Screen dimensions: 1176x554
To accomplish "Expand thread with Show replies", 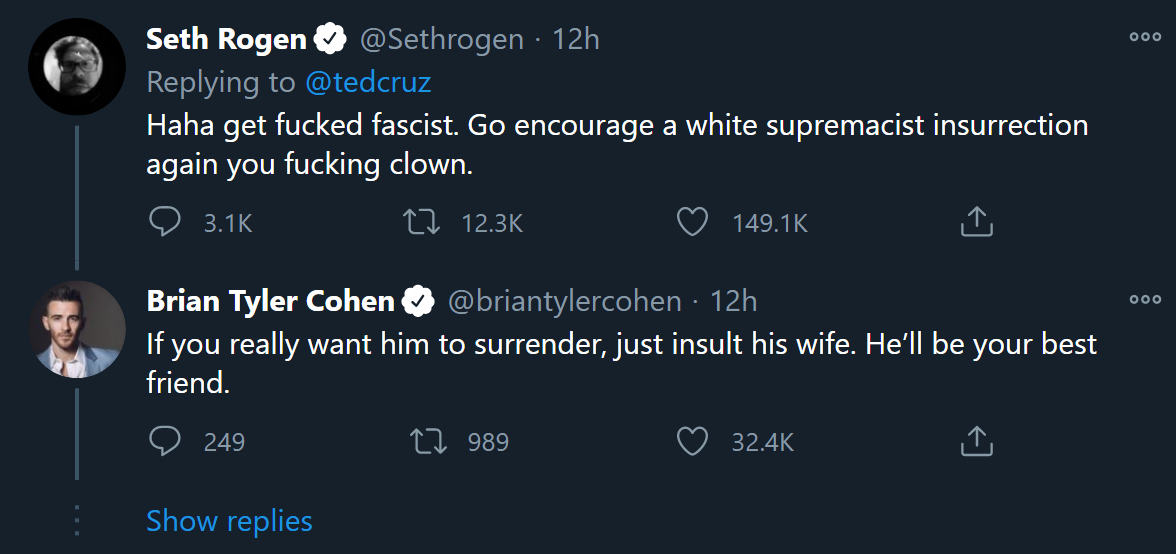I will click(x=229, y=521).
